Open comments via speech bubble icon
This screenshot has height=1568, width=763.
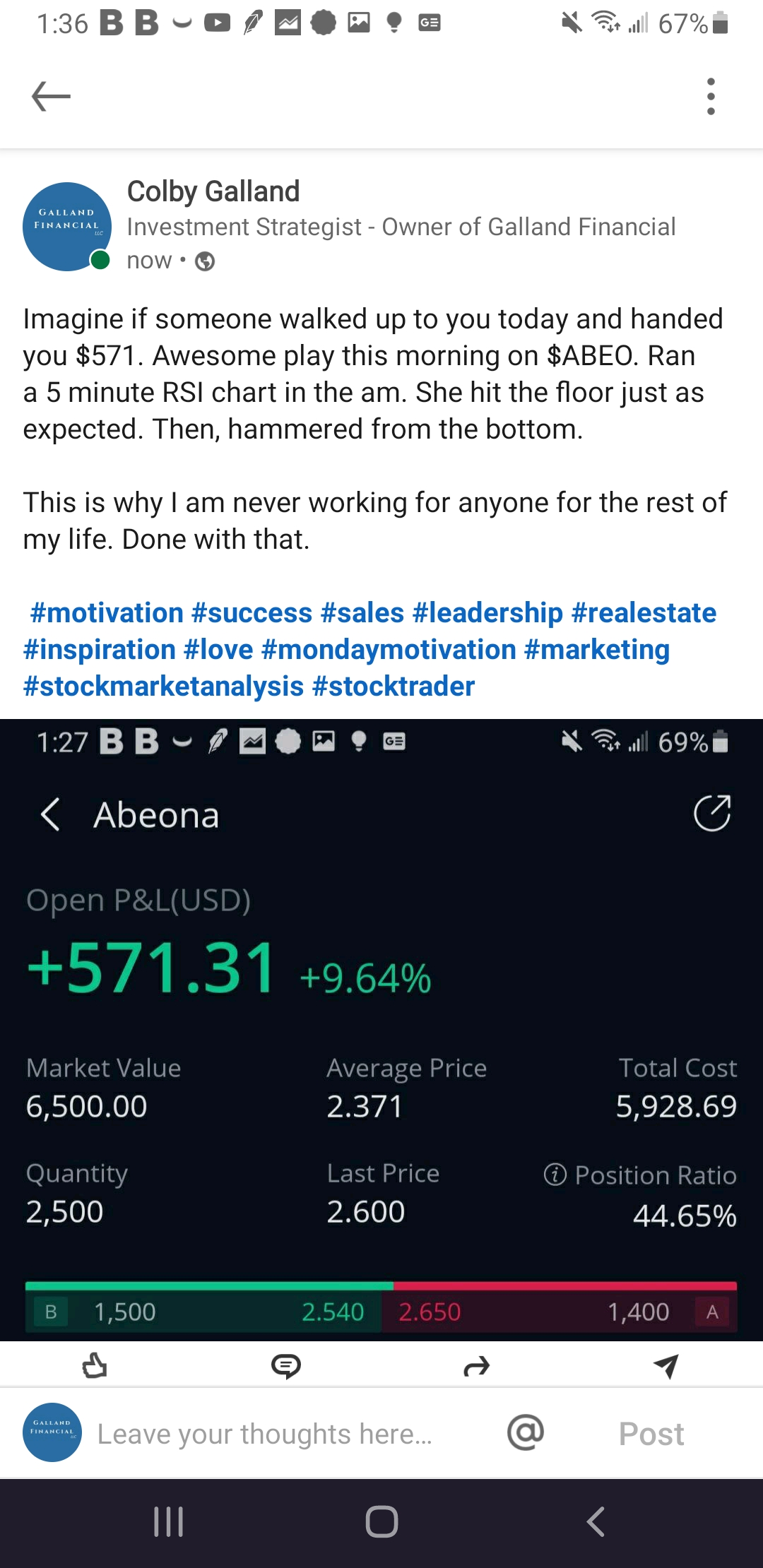(286, 1366)
